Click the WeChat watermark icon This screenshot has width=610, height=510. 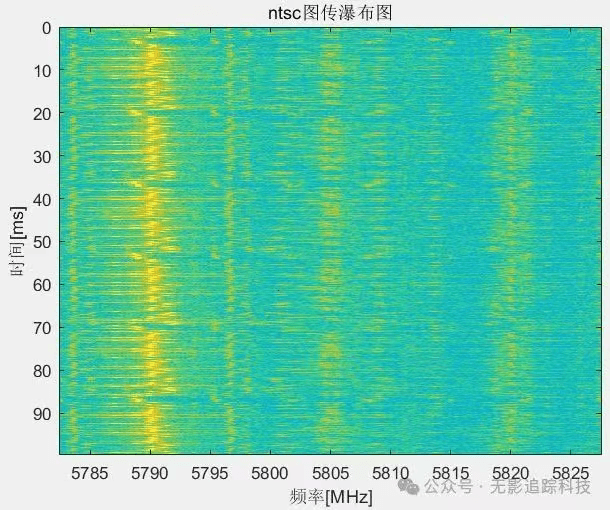point(408,485)
